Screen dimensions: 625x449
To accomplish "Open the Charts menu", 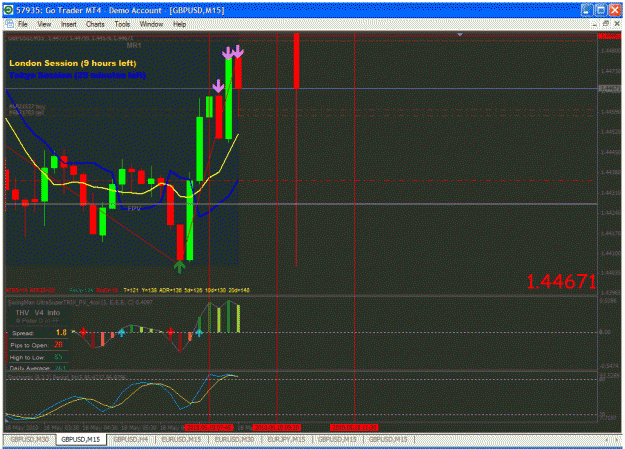I will (95, 24).
